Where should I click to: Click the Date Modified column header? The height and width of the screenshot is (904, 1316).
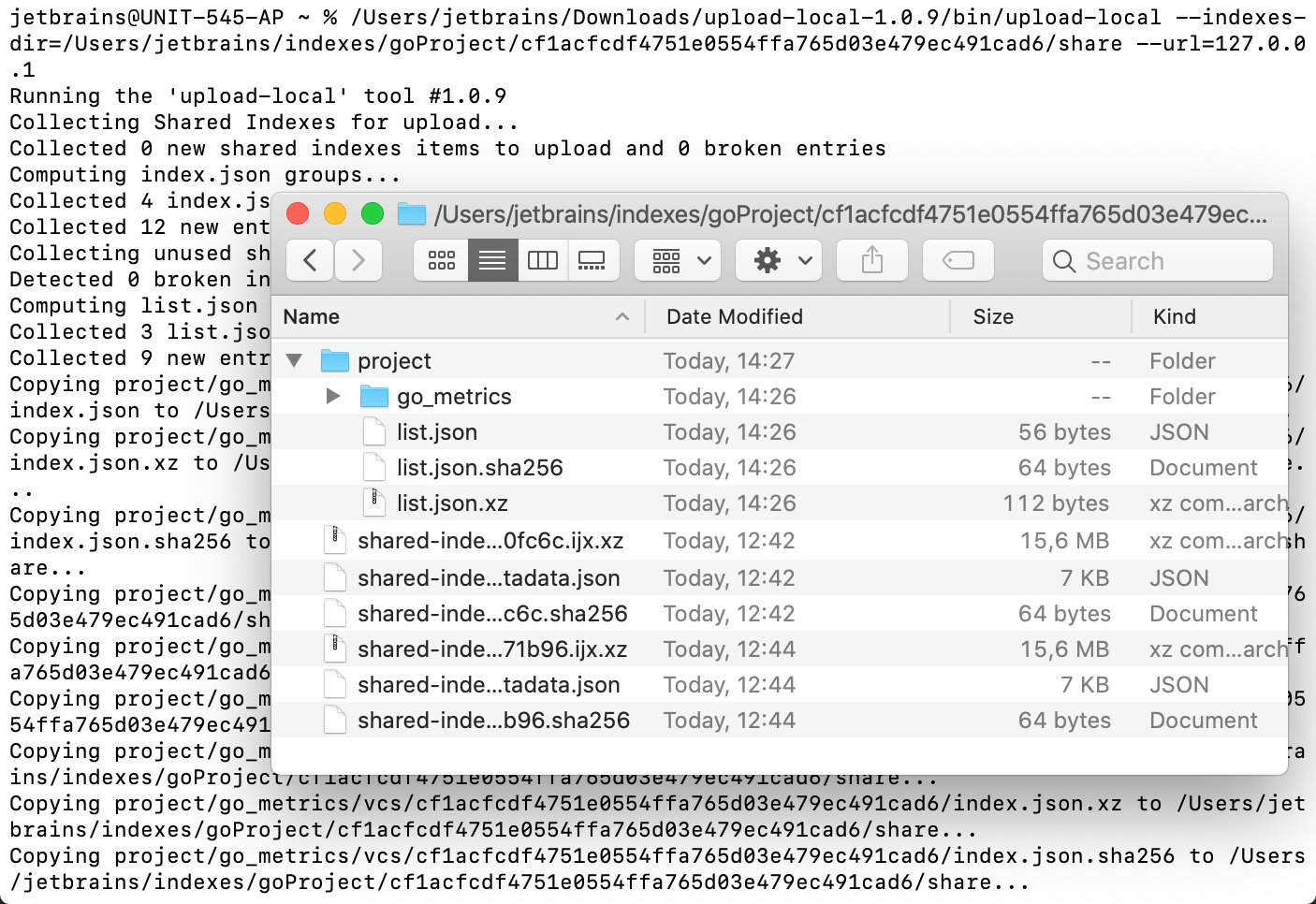tap(735, 316)
